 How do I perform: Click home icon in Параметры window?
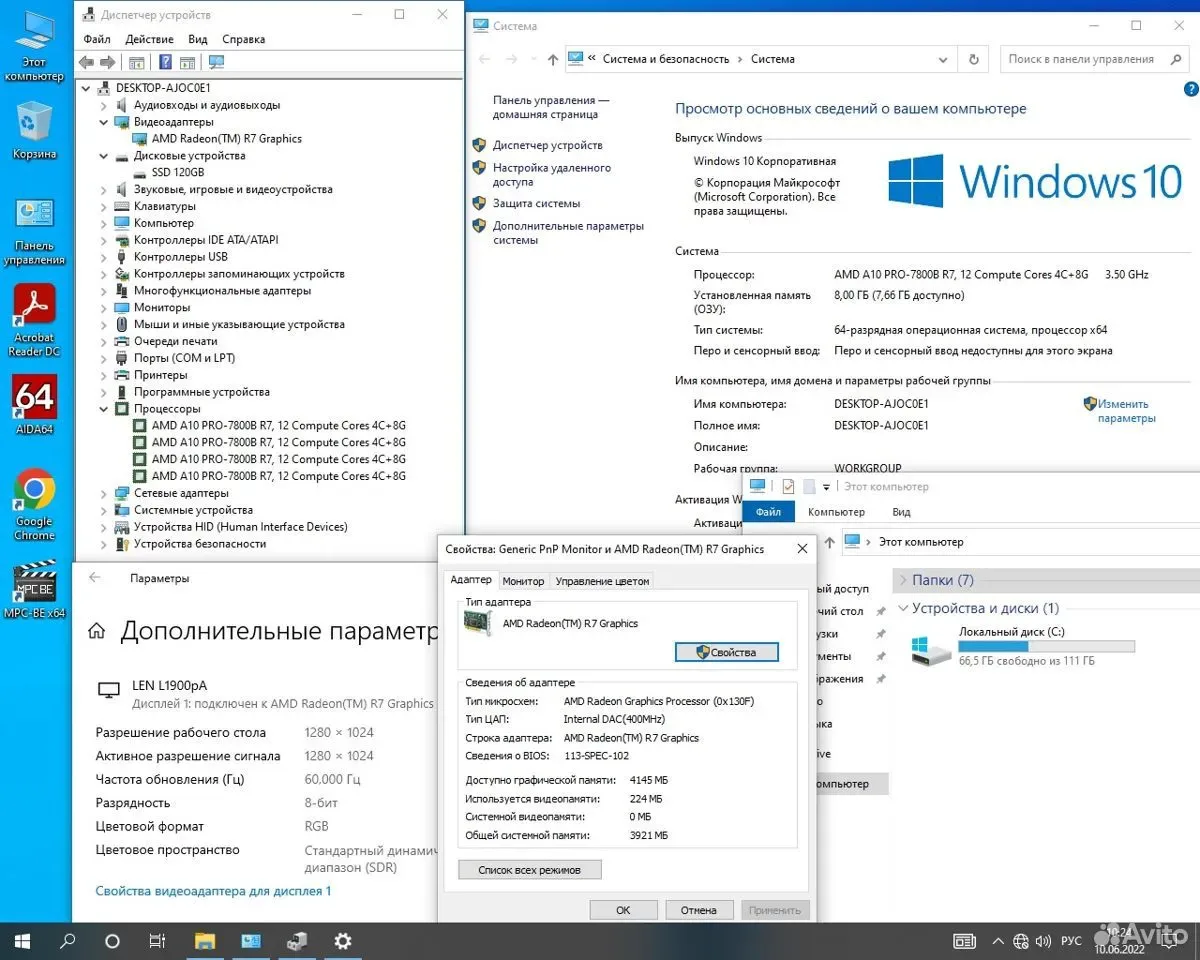(x=97, y=632)
